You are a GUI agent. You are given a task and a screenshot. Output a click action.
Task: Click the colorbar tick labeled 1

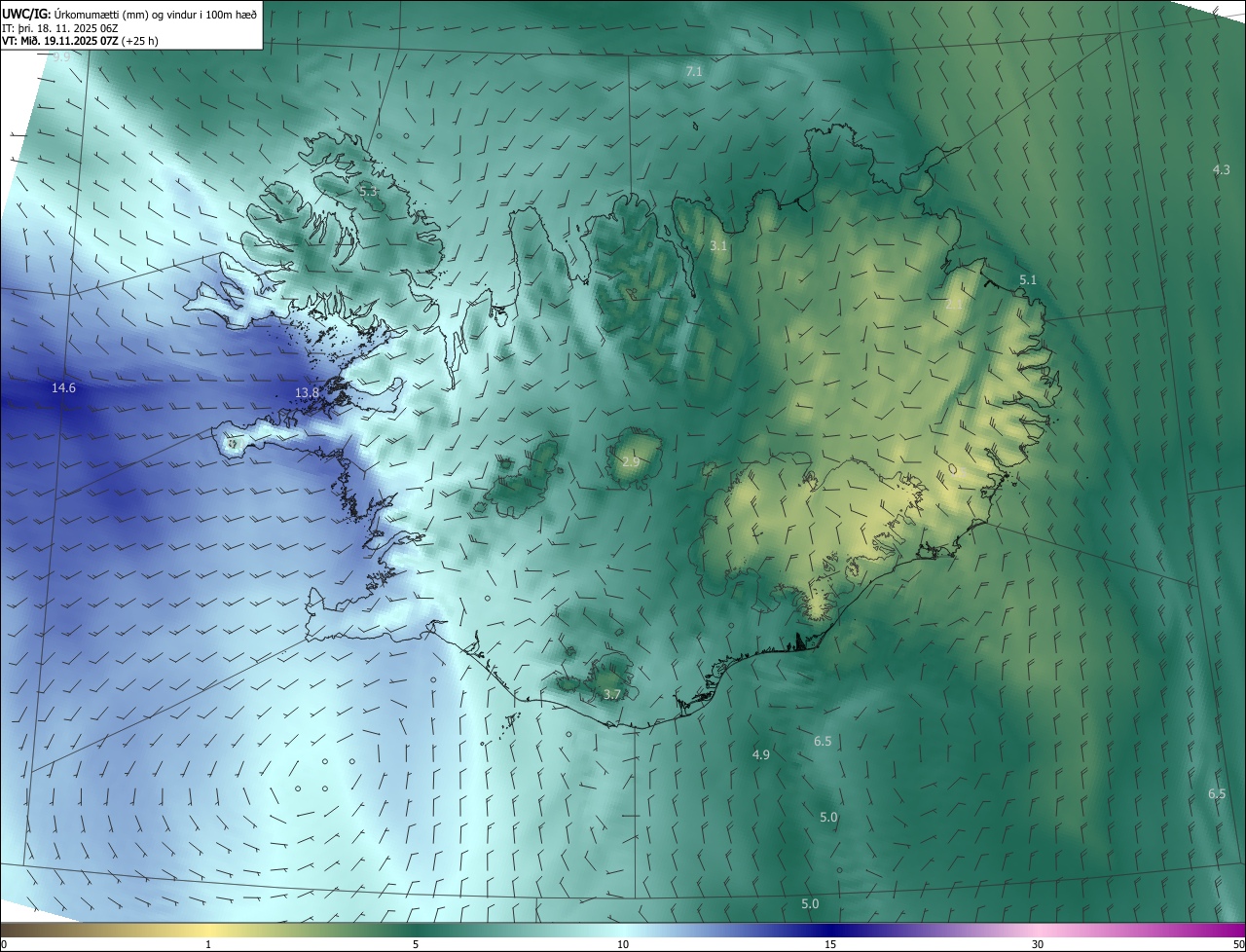coord(208,944)
